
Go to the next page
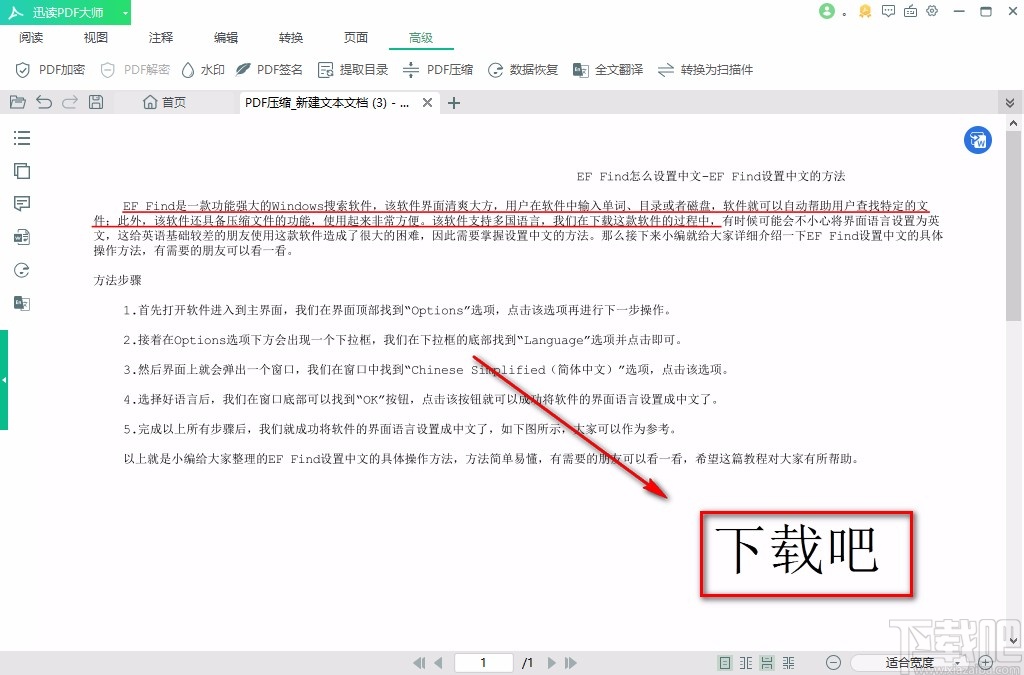pyautogui.click(x=552, y=663)
